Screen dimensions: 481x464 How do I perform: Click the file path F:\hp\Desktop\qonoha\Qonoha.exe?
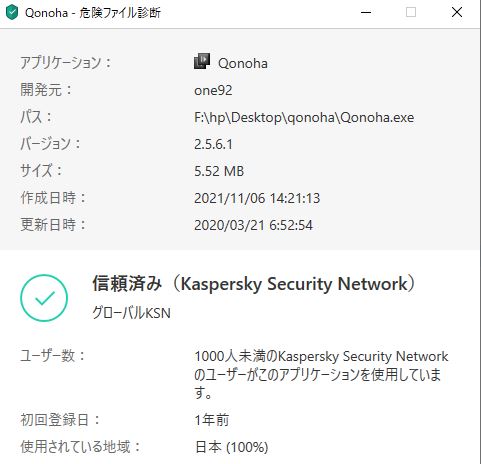[x=304, y=117]
